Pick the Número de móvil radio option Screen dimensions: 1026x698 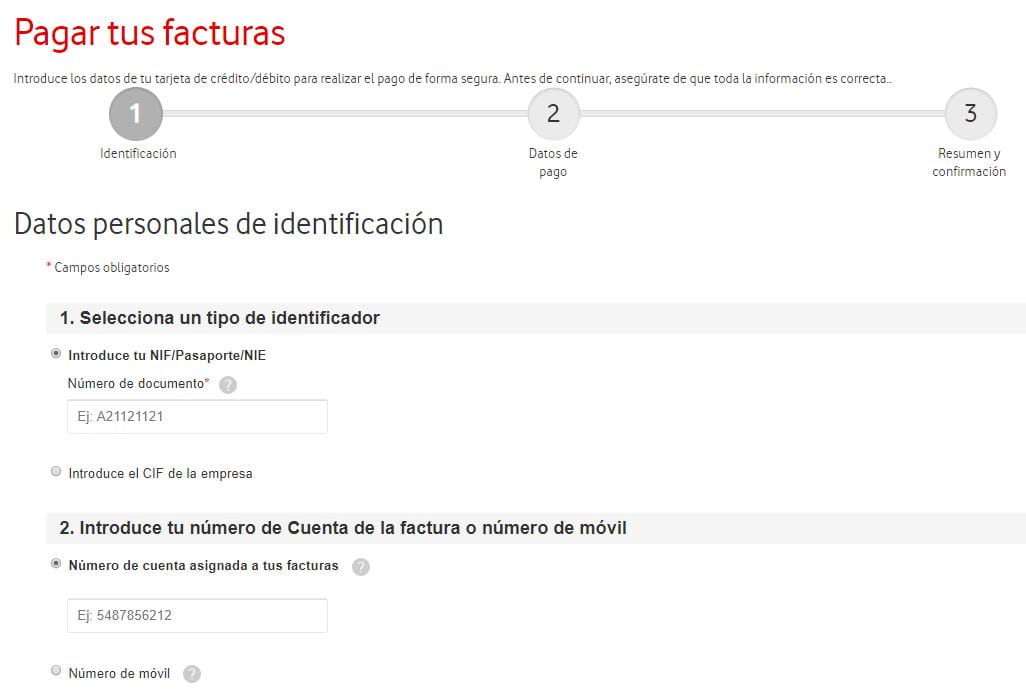(56, 671)
